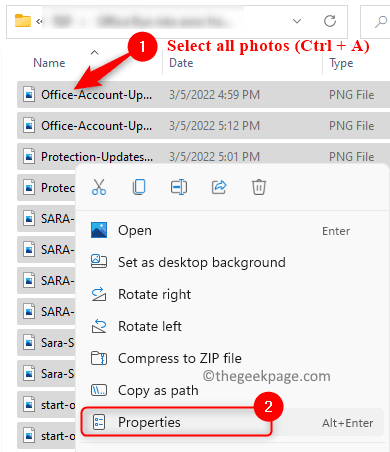
Task: Click the back chevrons in address path
Action: pos(39,22)
